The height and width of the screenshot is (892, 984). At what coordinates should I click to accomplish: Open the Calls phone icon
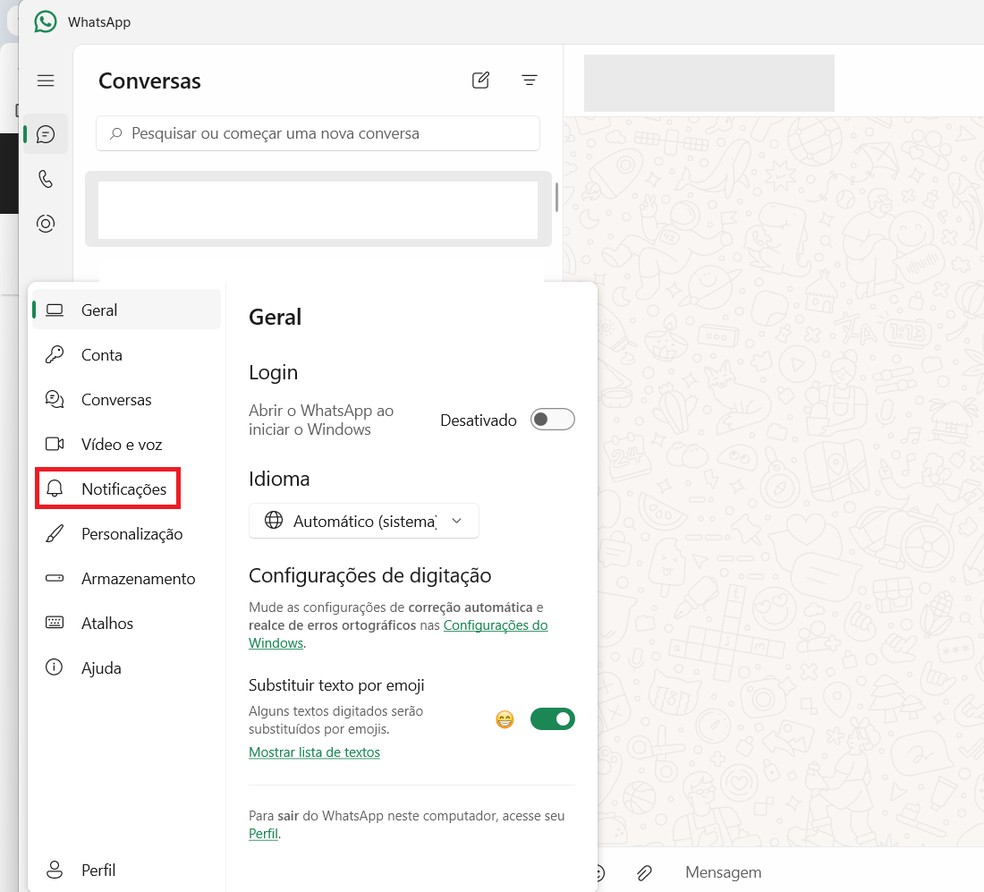point(45,179)
